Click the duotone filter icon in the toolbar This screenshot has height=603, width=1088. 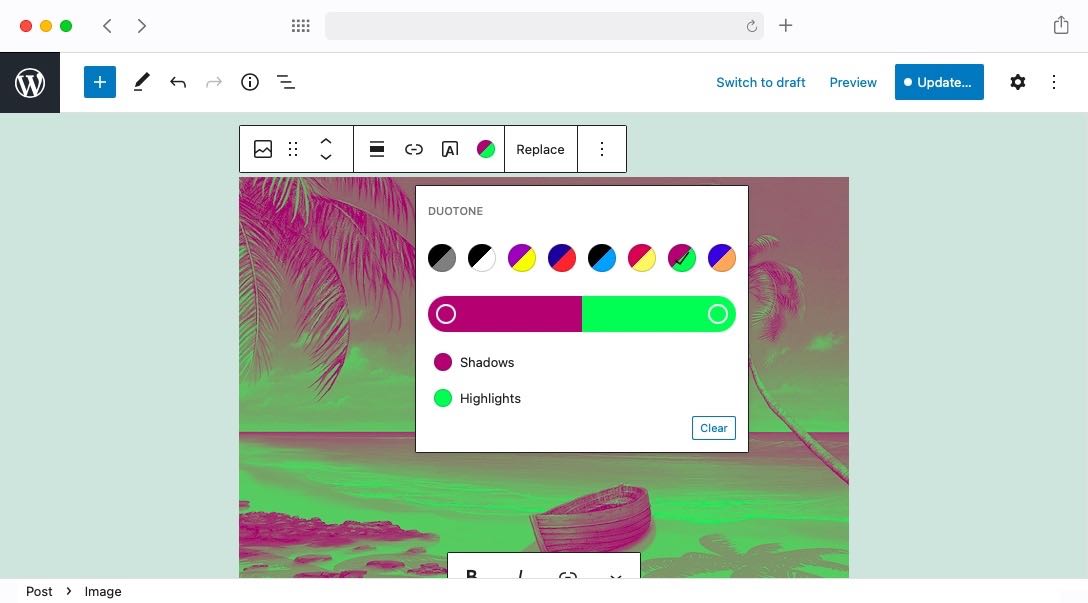tap(486, 148)
